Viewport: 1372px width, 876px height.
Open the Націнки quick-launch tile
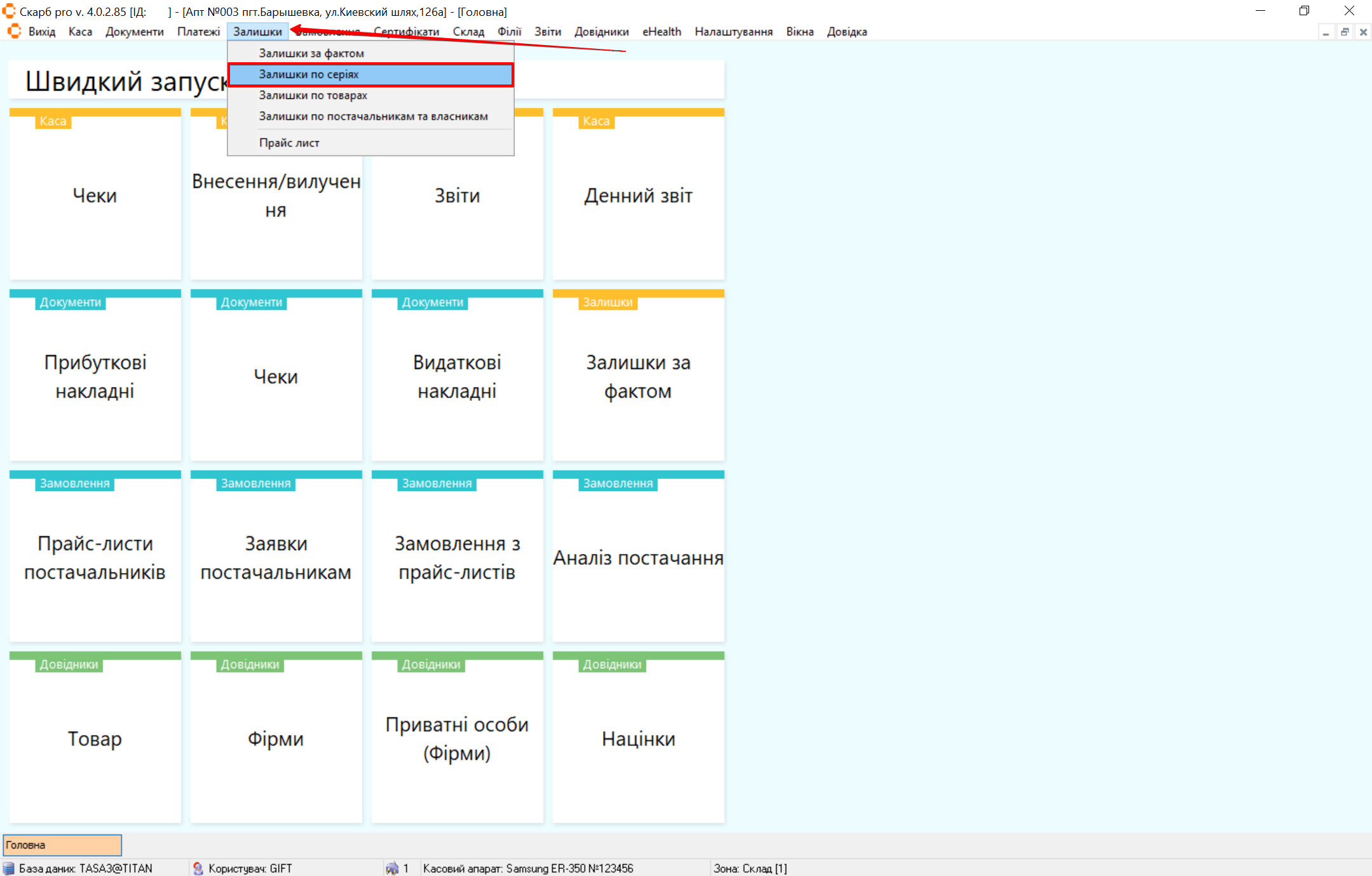pos(638,739)
